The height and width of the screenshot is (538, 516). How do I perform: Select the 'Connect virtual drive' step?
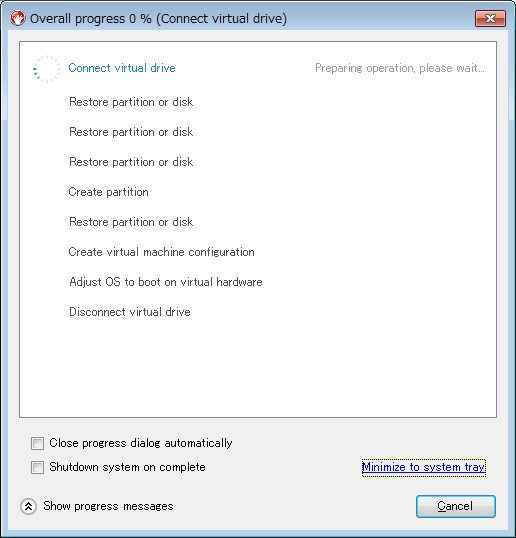pos(122,68)
